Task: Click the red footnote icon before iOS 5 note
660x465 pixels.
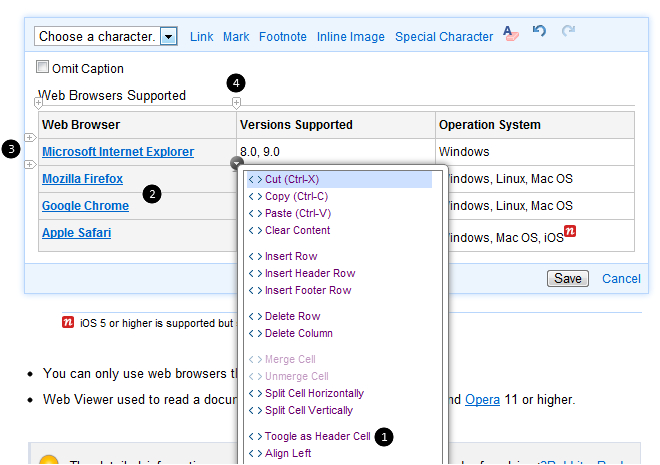Action: (68, 322)
